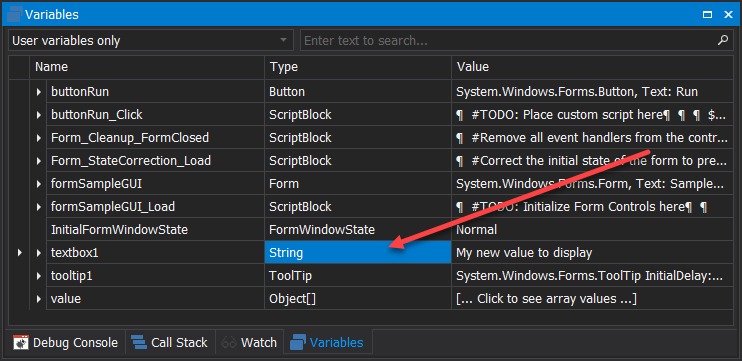Sort by the Value column header
Screen dimensions: 742x361
592,67
